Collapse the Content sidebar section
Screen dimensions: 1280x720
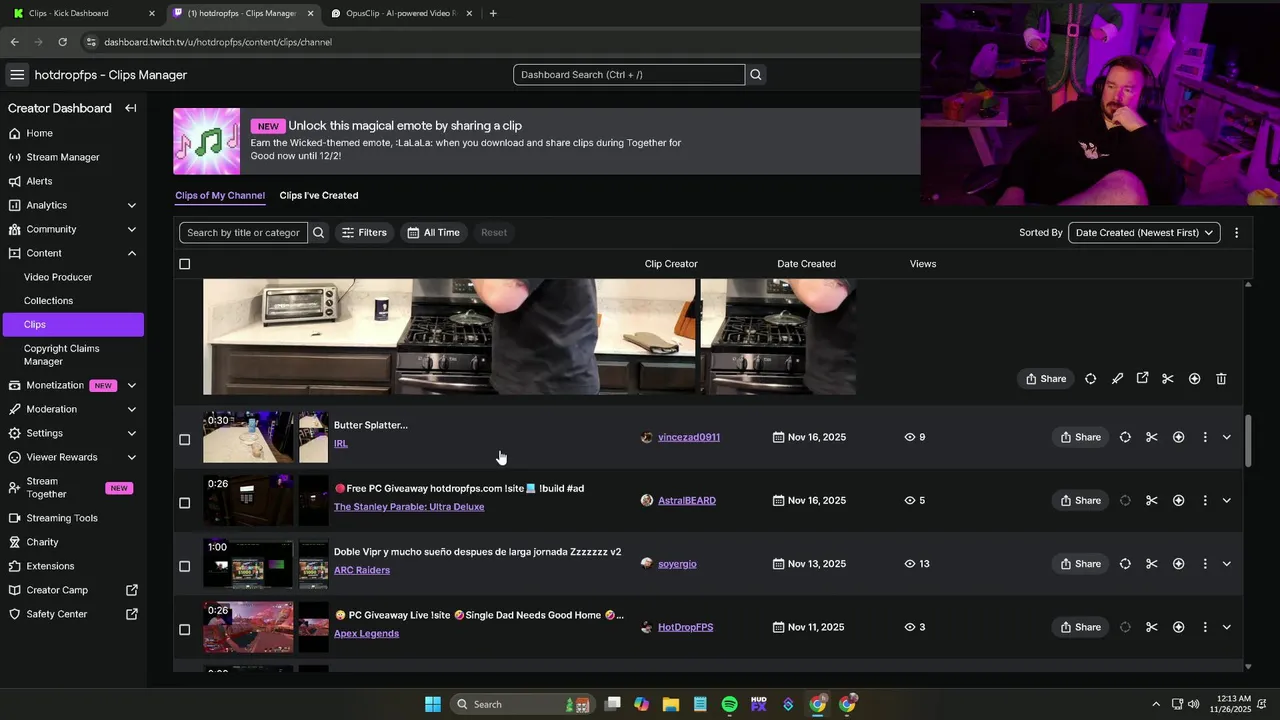131,253
